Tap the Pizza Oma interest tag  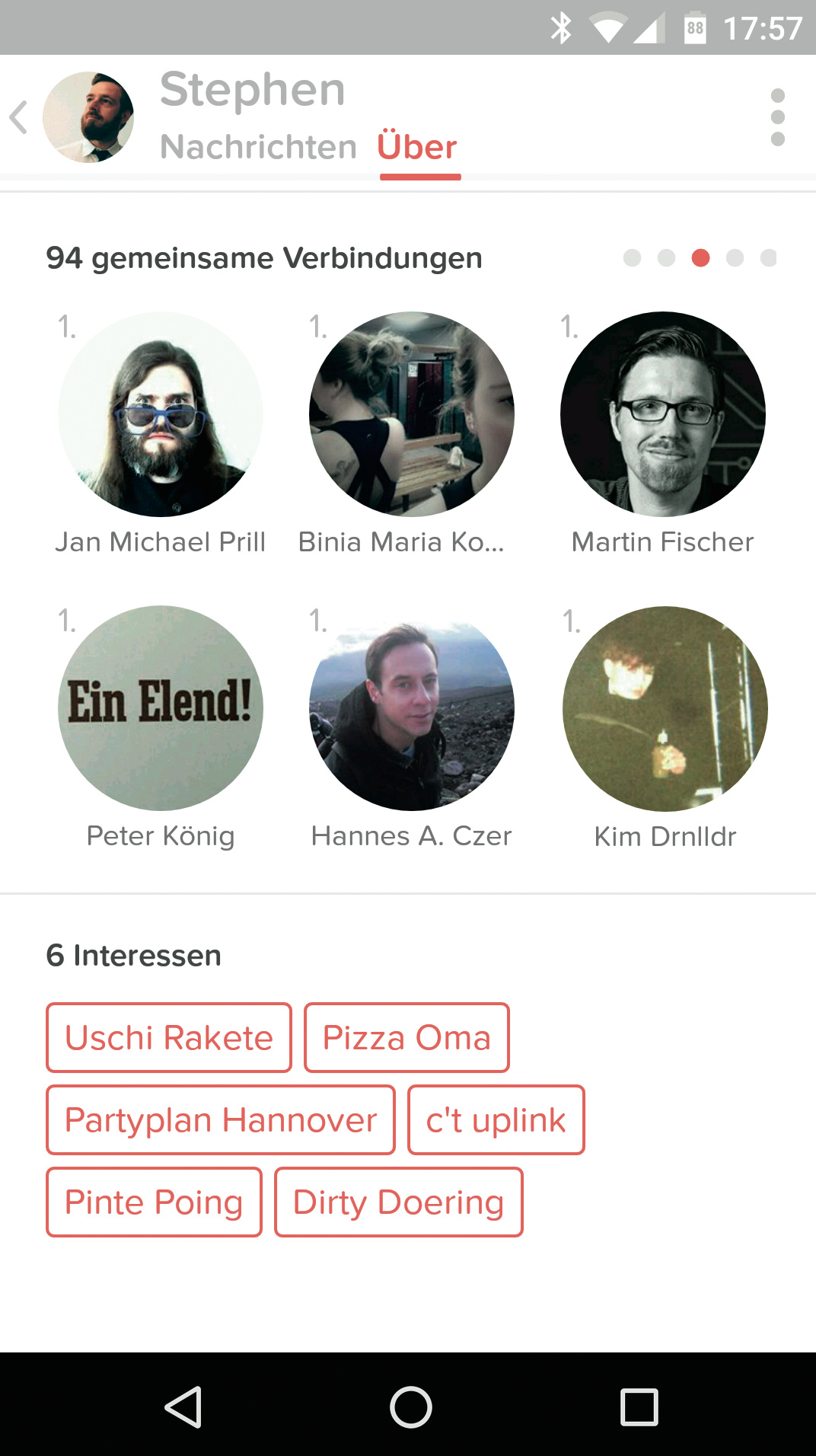(x=406, y=1037)
